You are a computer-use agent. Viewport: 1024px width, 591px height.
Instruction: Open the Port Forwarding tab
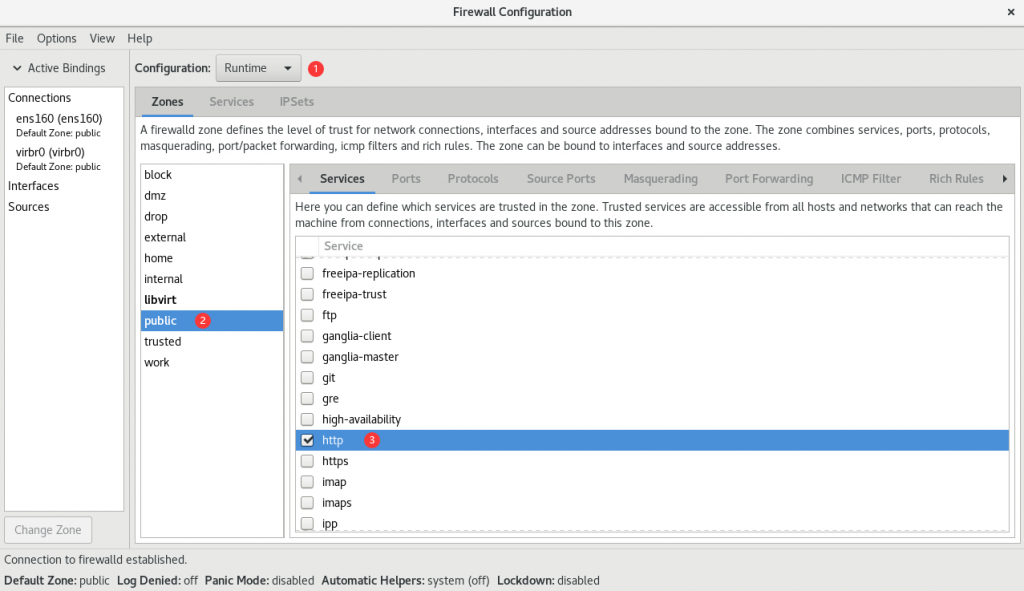(x=768, y=179)
